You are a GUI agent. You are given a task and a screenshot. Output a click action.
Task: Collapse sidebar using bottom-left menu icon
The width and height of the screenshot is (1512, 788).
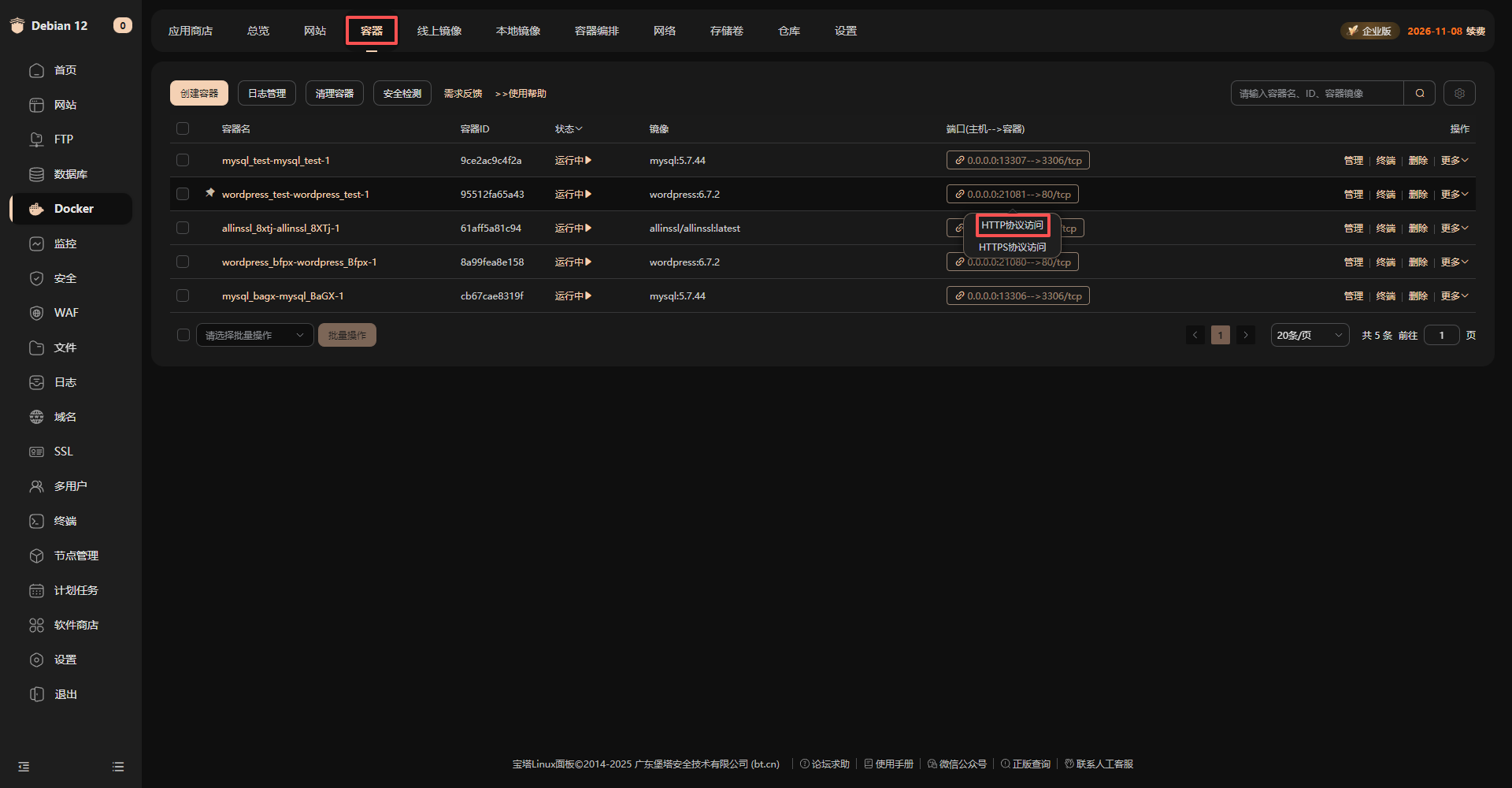[24, 767]
